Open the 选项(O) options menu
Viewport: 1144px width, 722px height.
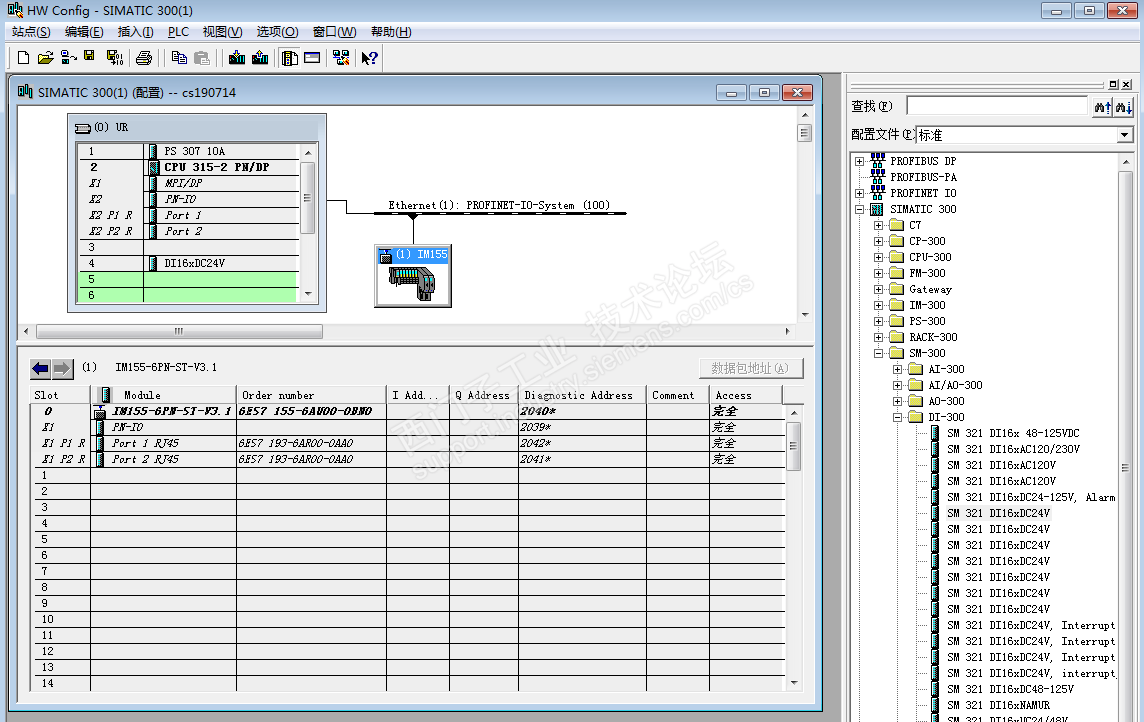[277, 32]
